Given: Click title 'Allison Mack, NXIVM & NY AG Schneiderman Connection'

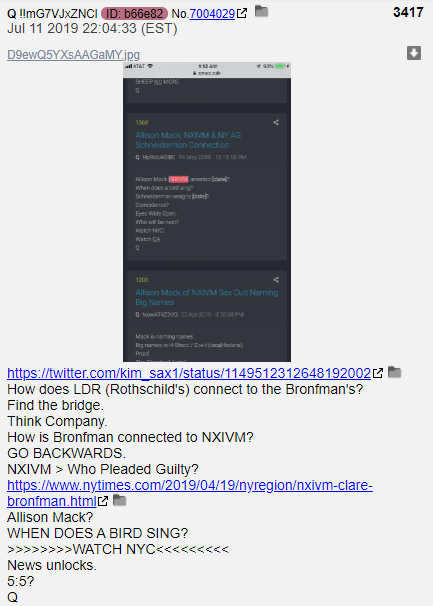Looking at the screenshot, I should 188,140.
